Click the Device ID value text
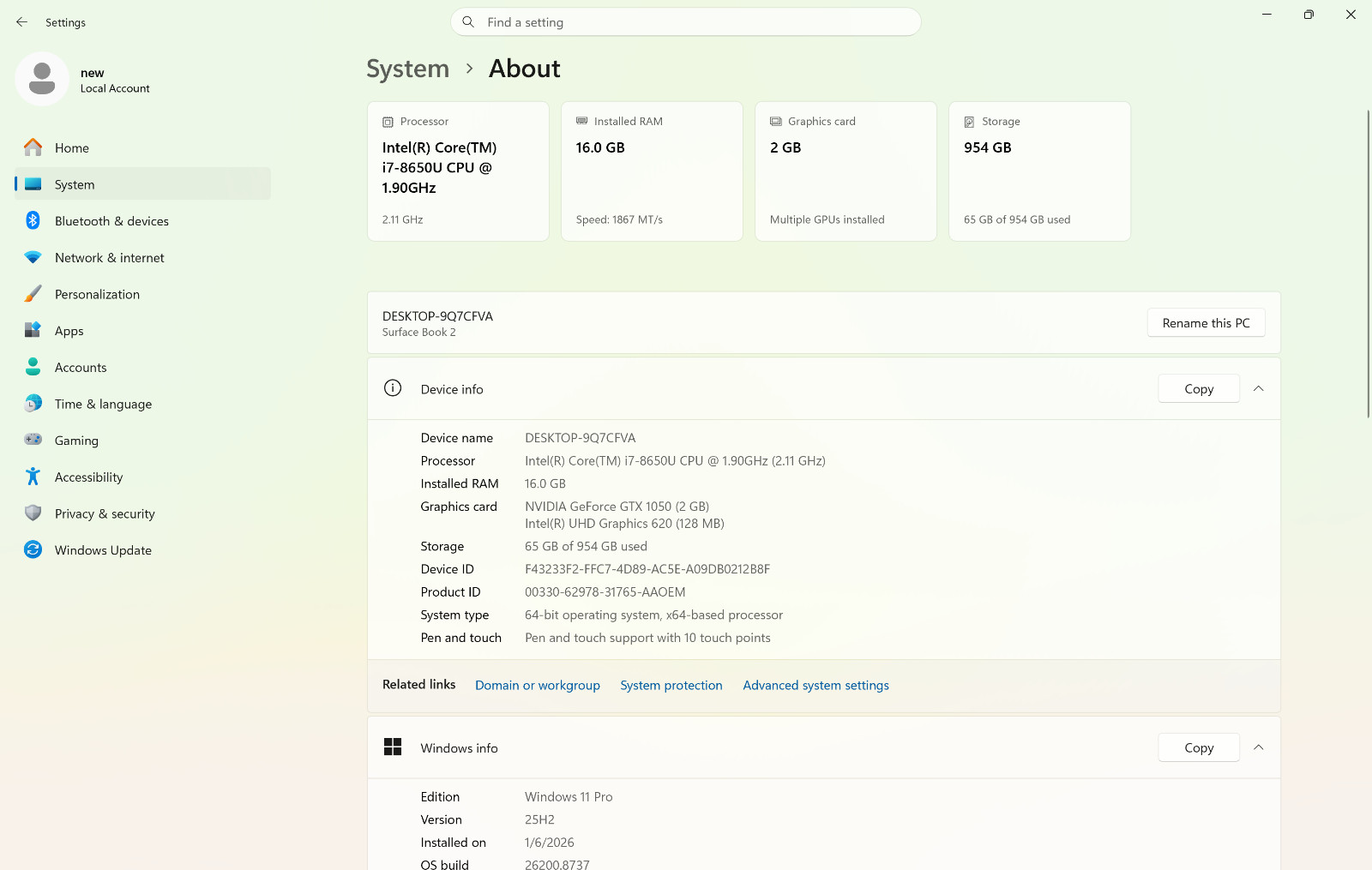Image resolution: width=1372 pixels, height=870 pixels. click(647, 569)
